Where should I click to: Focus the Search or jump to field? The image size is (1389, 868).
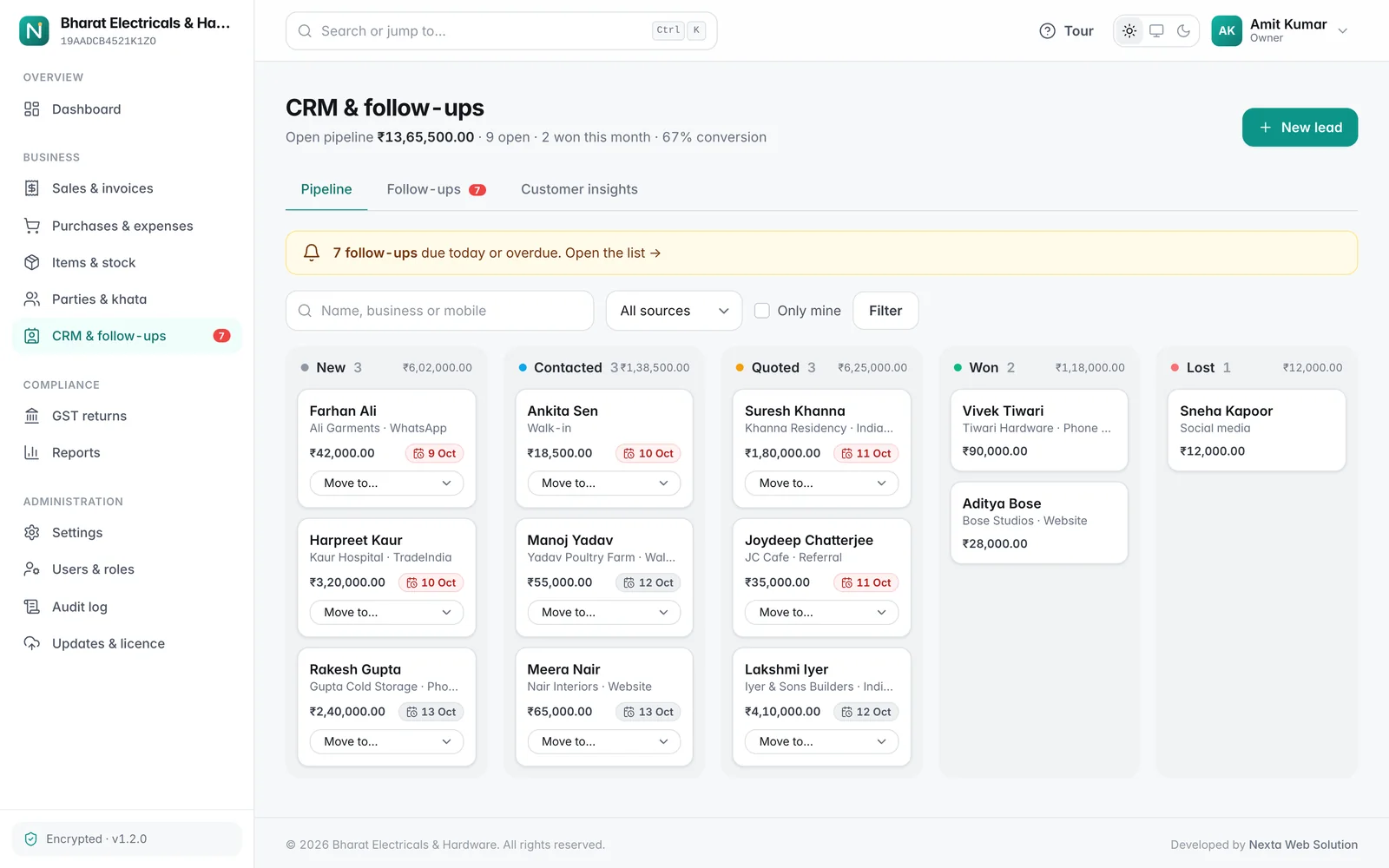point(501,31)
